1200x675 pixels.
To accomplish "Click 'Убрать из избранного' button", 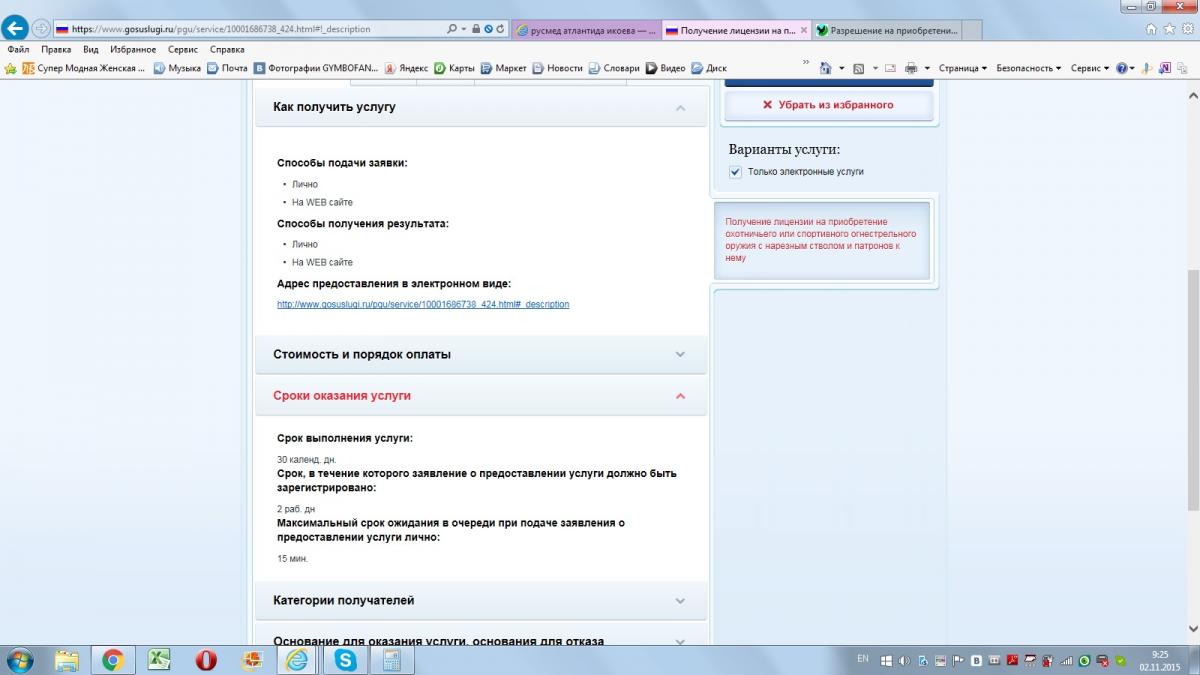I will [x=828, y=105].
